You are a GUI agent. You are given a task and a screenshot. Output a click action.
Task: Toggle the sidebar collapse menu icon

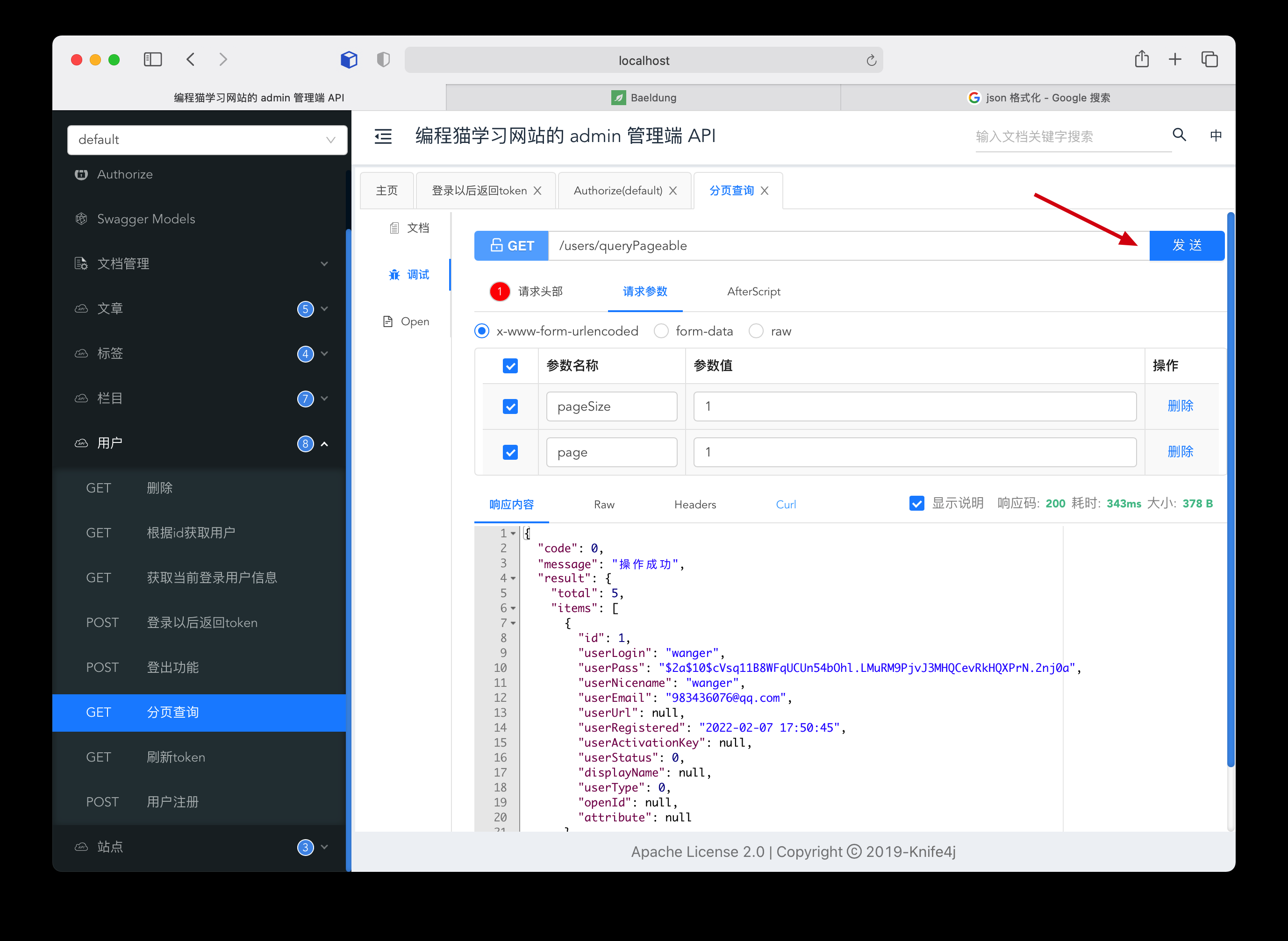[x=383, y=136]
